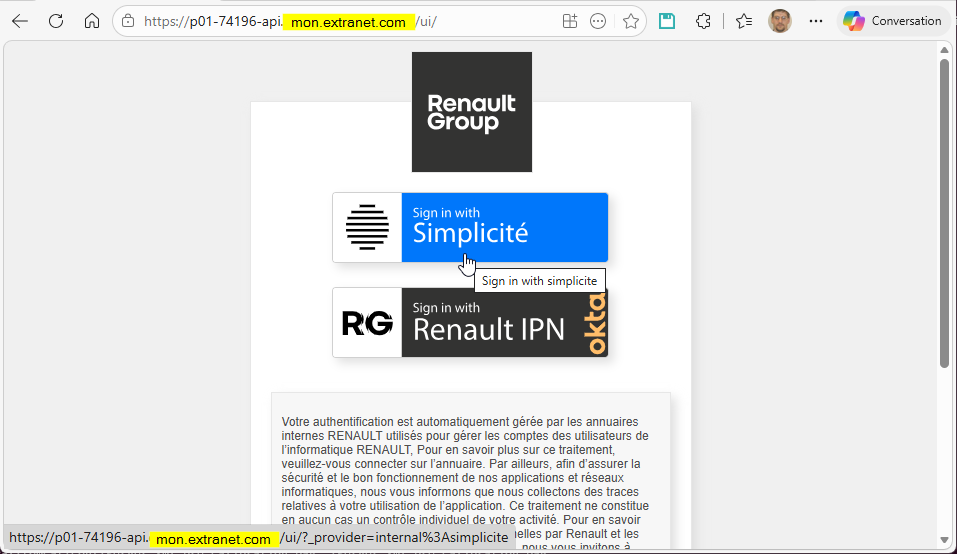Click the Simplicité striped circle logo

point(367,228)
